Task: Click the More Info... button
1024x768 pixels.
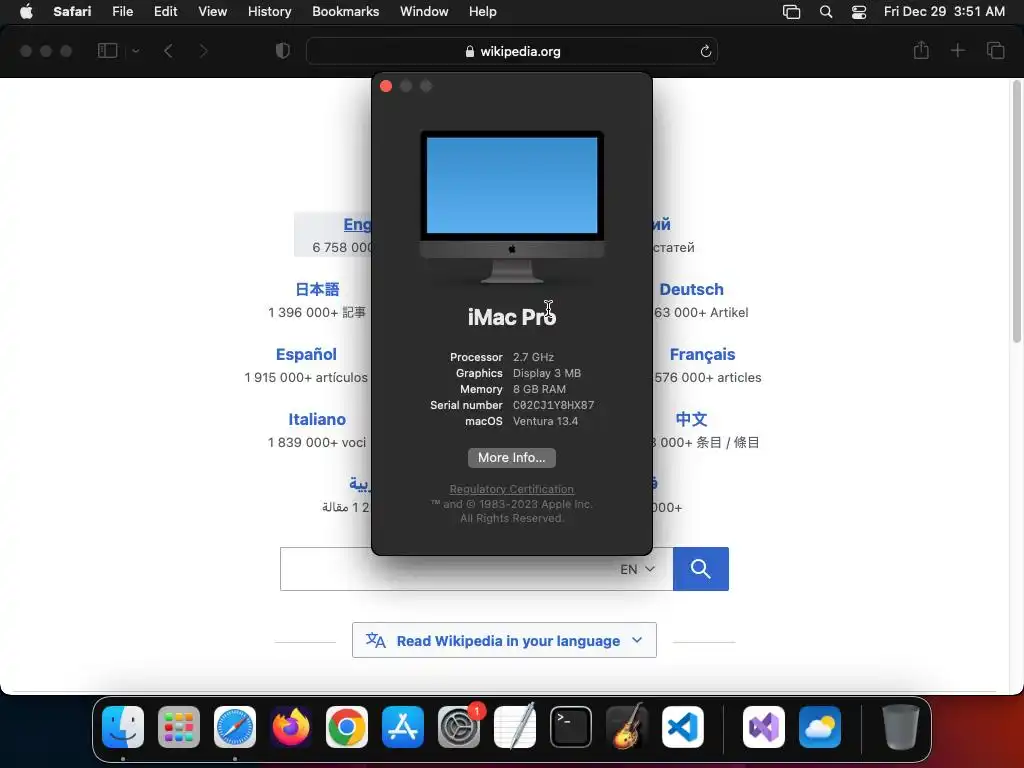Action: point(511,458)
